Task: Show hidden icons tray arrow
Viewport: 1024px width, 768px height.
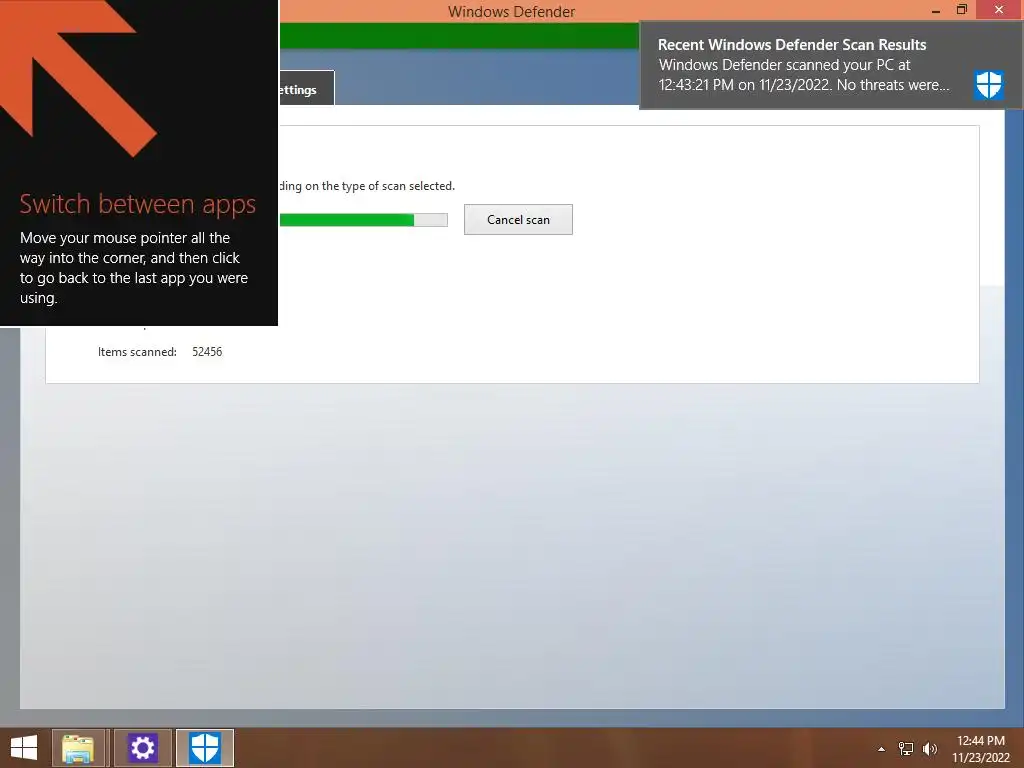Action: (882, 749)
